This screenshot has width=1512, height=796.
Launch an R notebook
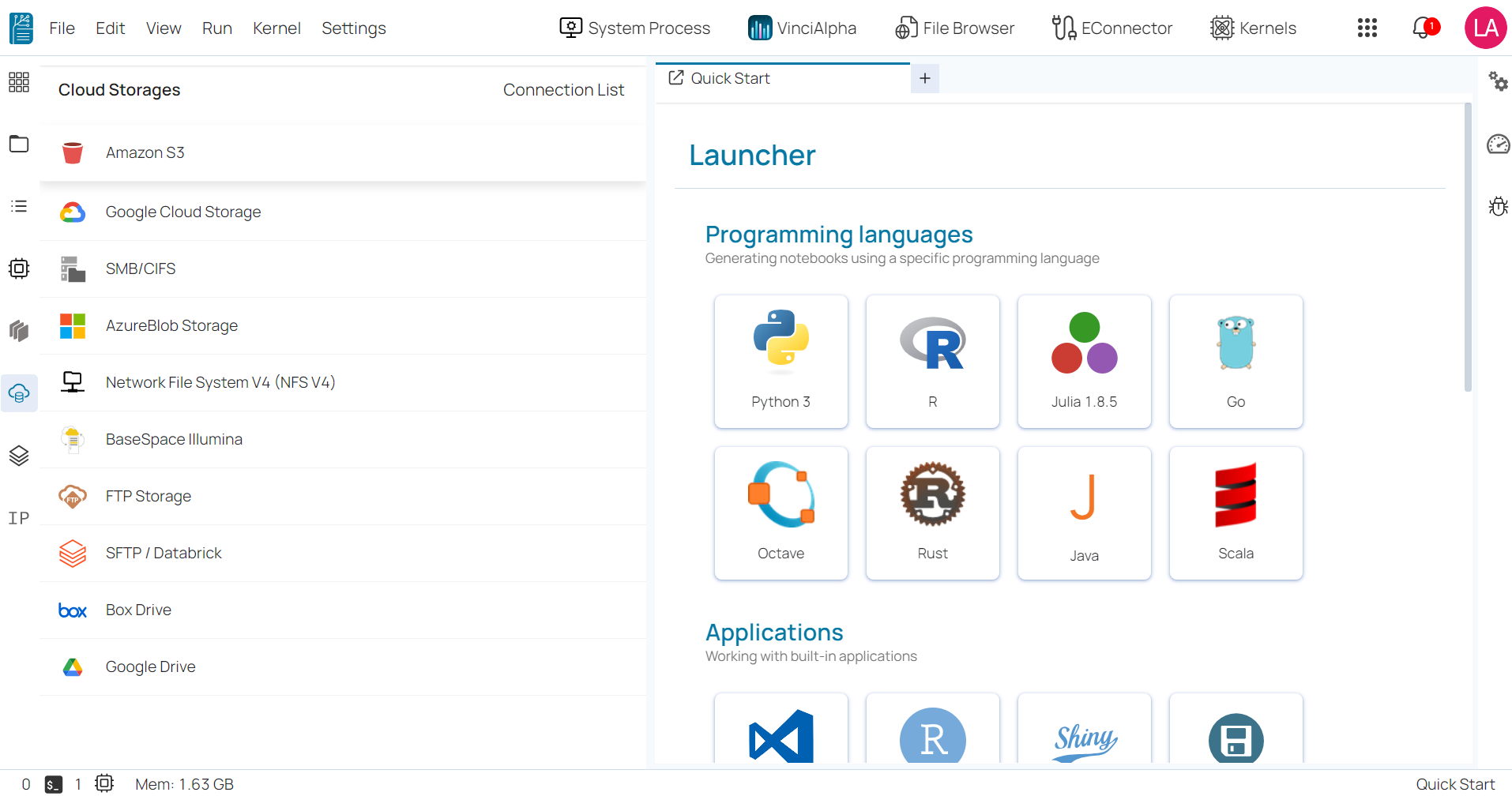933,362
